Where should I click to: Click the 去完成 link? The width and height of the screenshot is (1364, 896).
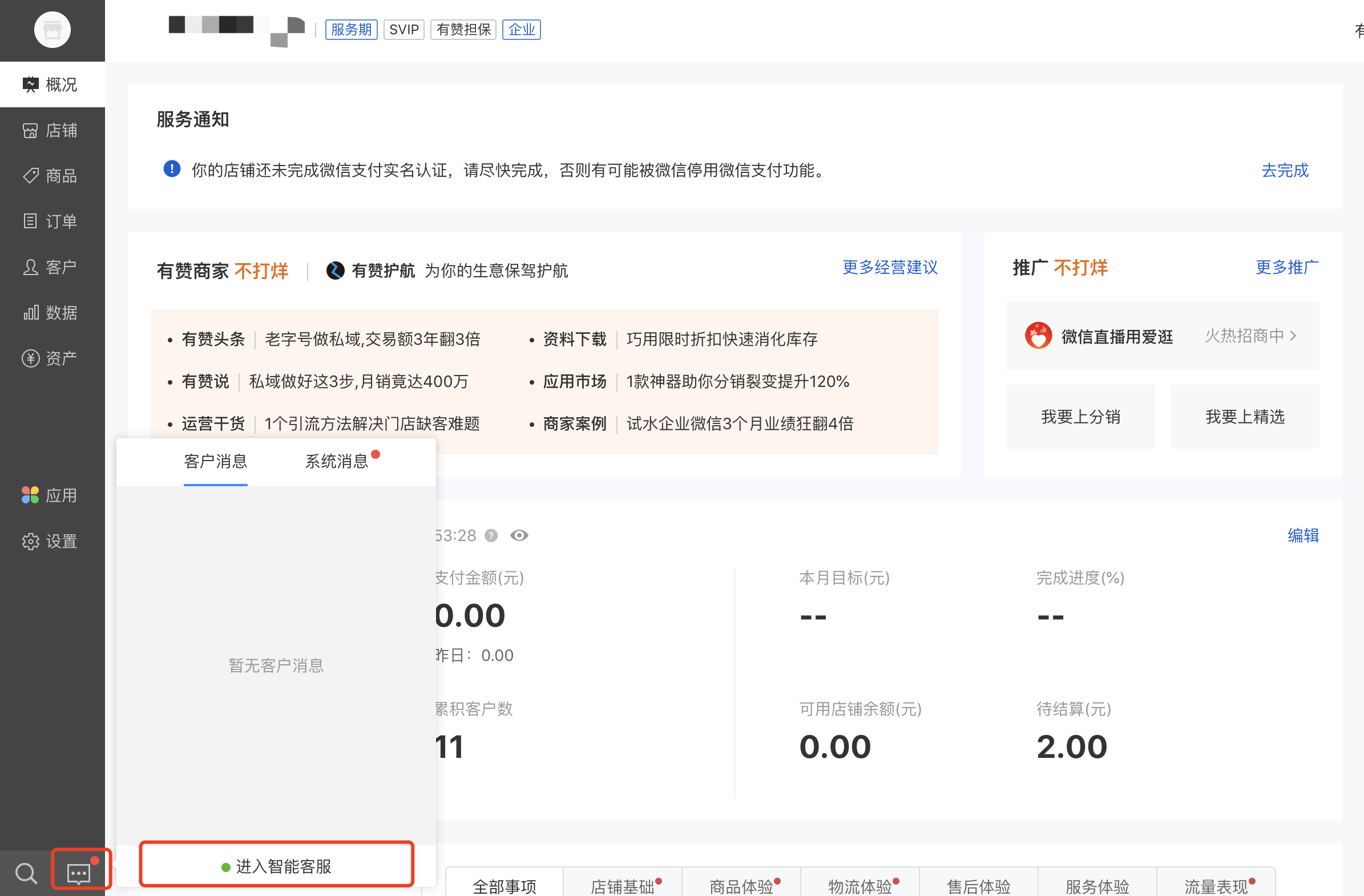(x=1285, y=170)
